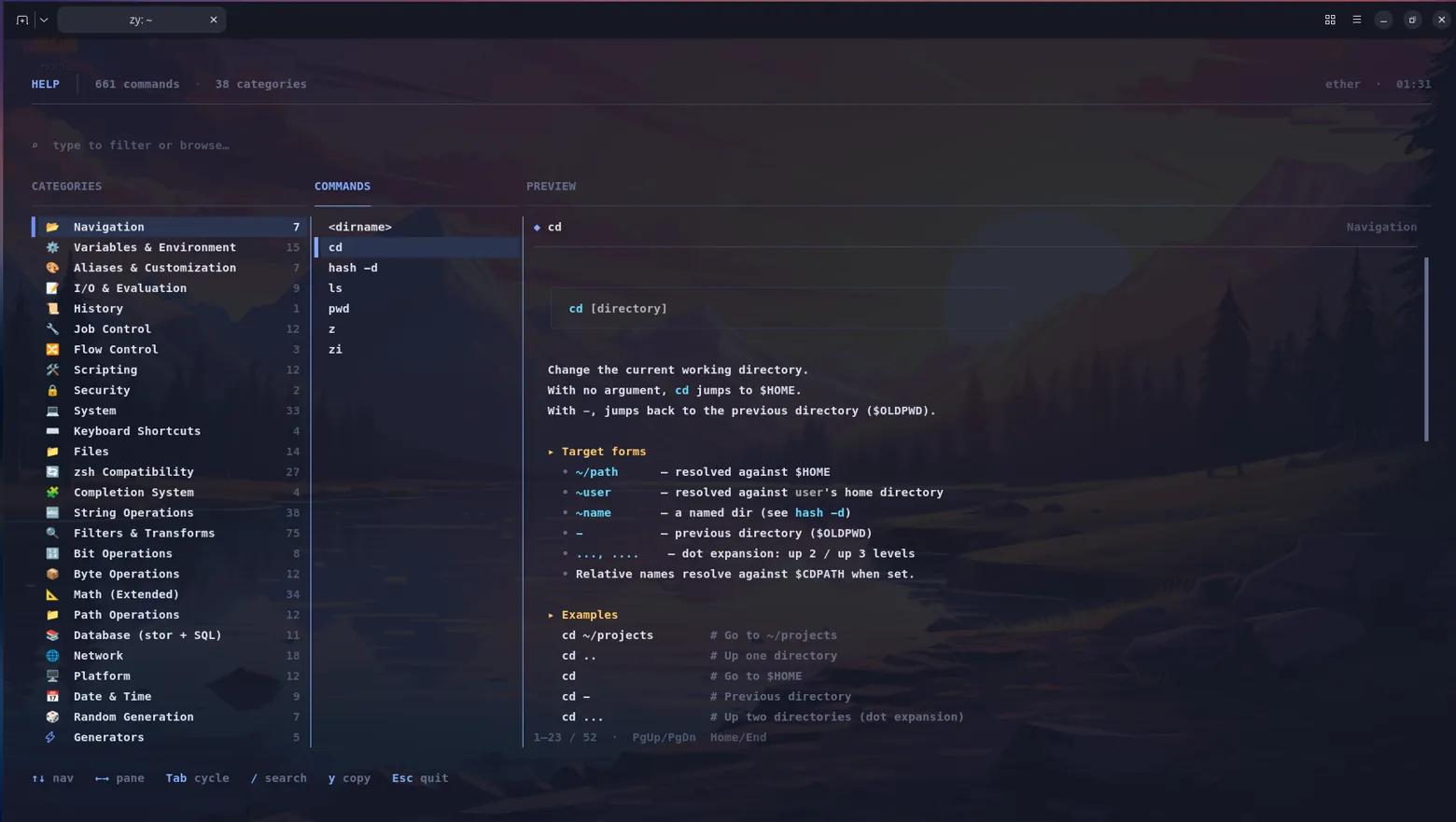This screenshot has height=822, width=1456.
Task: Expand the Examples section
Action: coord(583,615)
